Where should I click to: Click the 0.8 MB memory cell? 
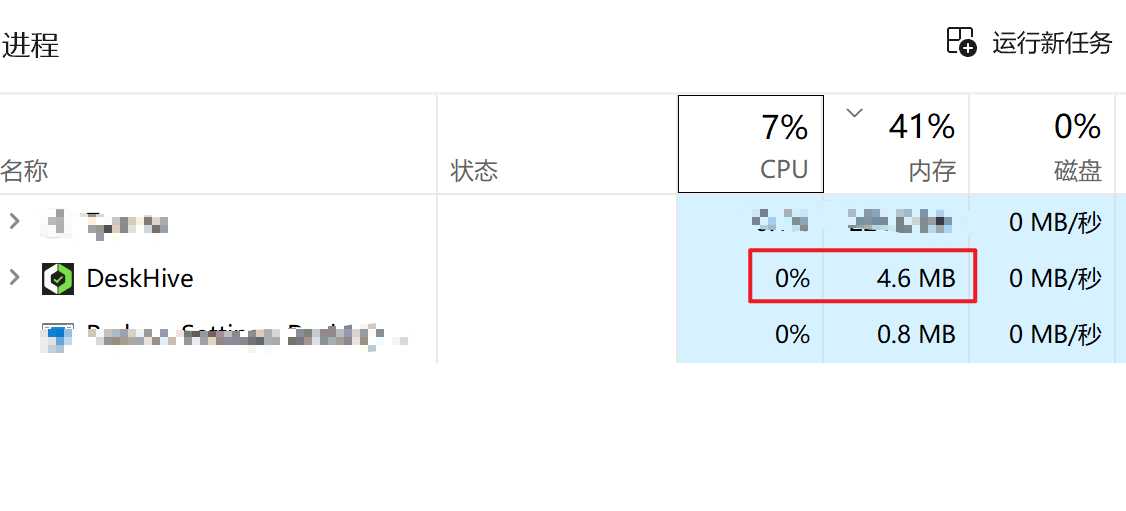(915, 334)
